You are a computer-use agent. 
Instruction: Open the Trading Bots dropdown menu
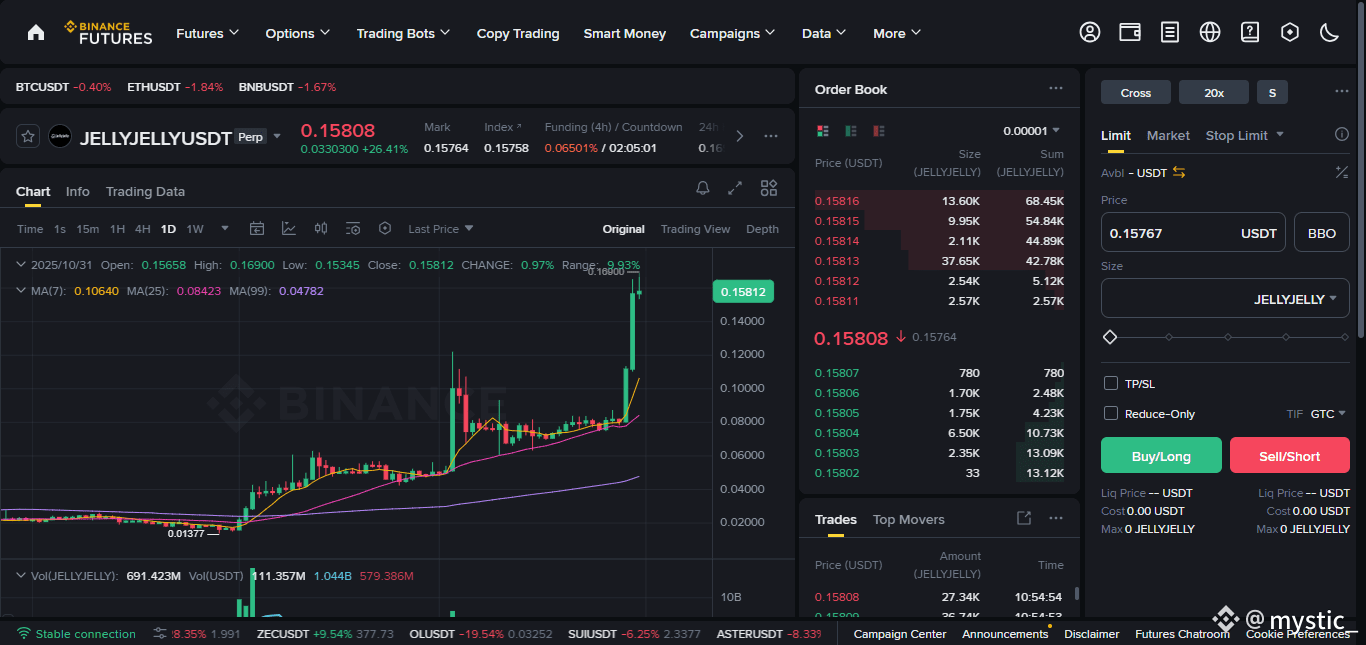(404, 33)
